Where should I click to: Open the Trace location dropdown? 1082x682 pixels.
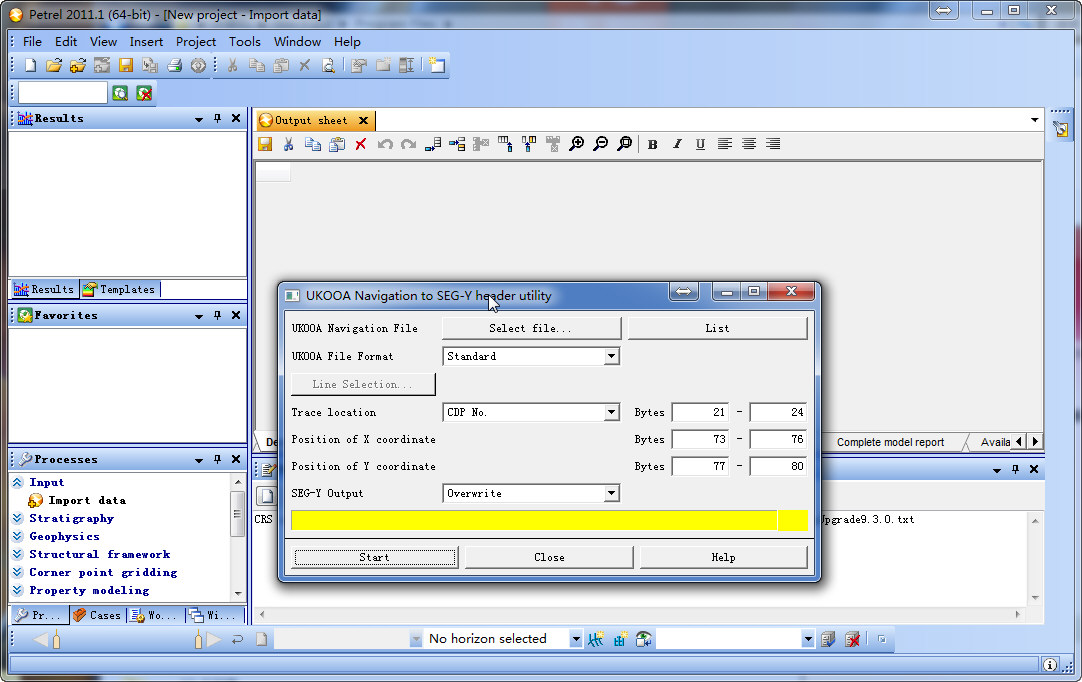[x=611, y=412]
